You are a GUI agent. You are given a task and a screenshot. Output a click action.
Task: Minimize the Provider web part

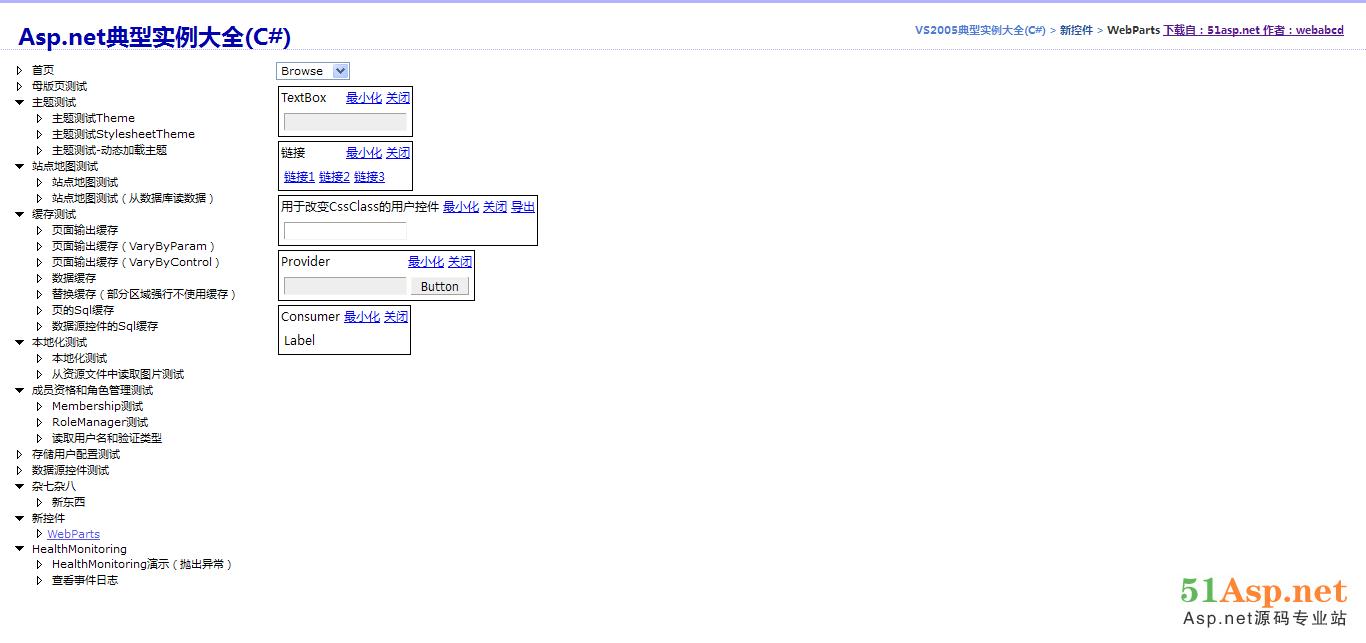click(426, 262)
